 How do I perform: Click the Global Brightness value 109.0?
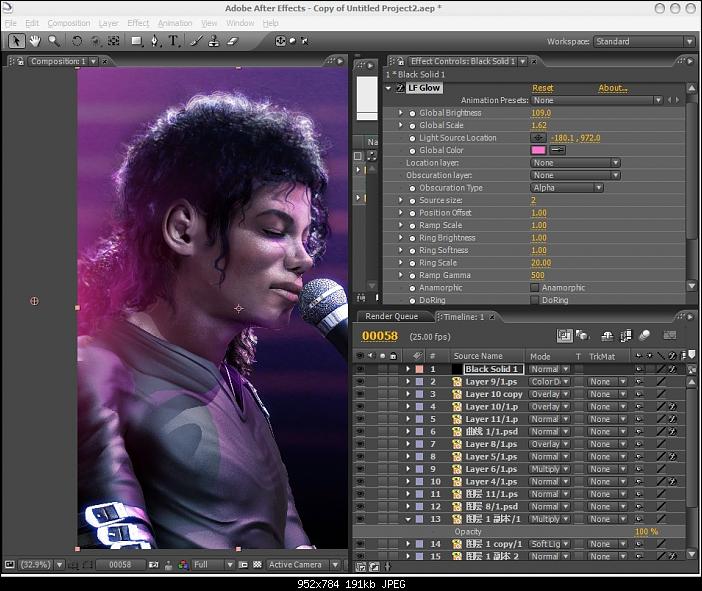[541, 113]
